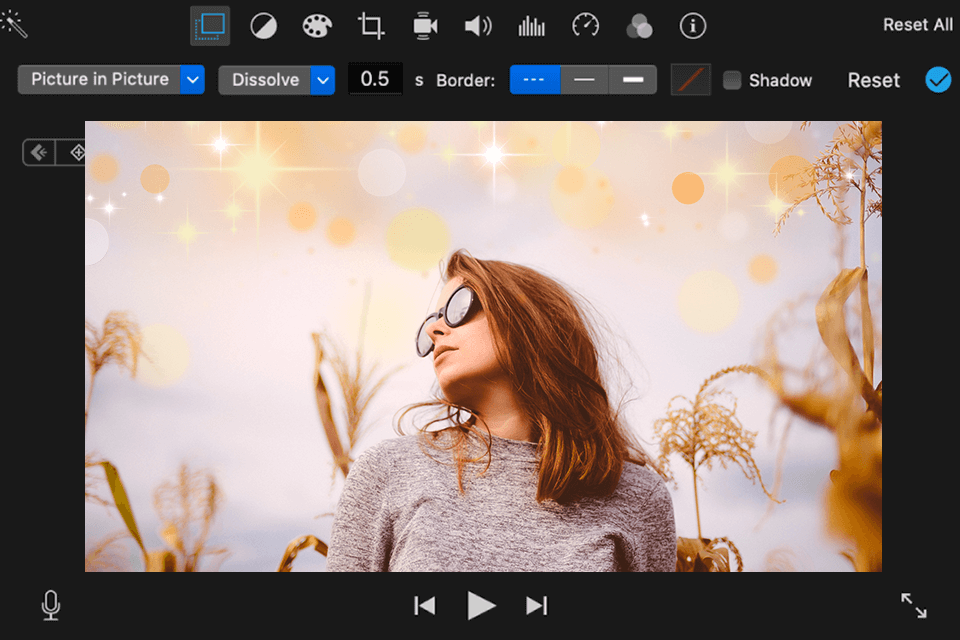Open the stabilization camera icon
This screenshot has width=960, height=640.
424,26
